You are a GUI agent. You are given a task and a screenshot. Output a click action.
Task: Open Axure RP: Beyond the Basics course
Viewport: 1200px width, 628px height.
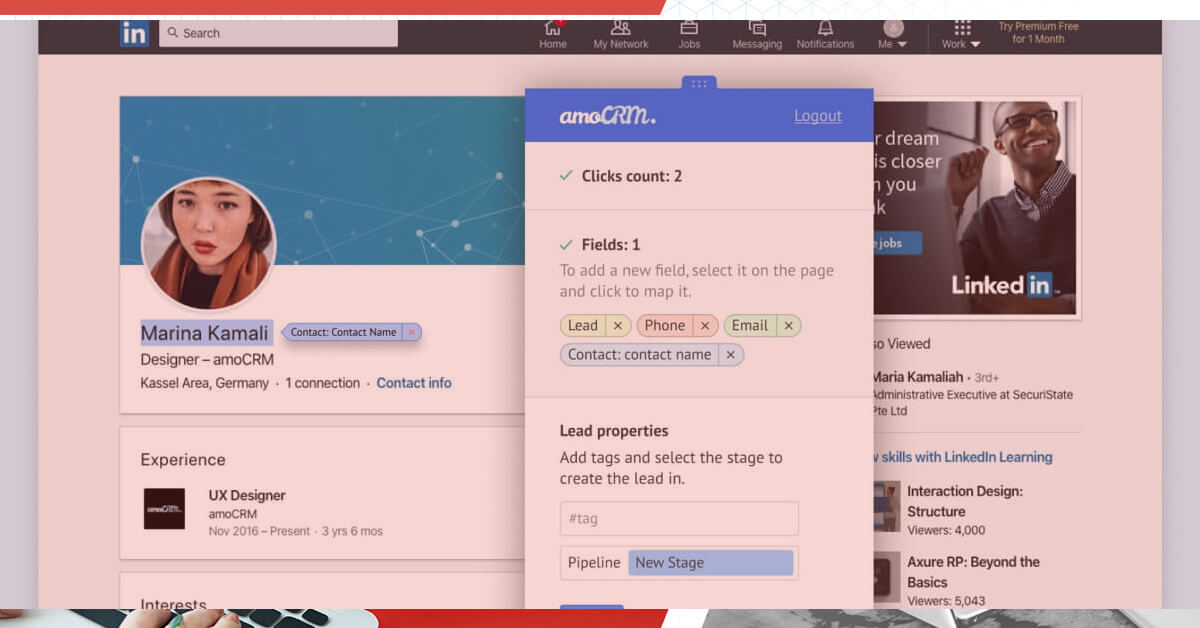(x=973, y=572)
